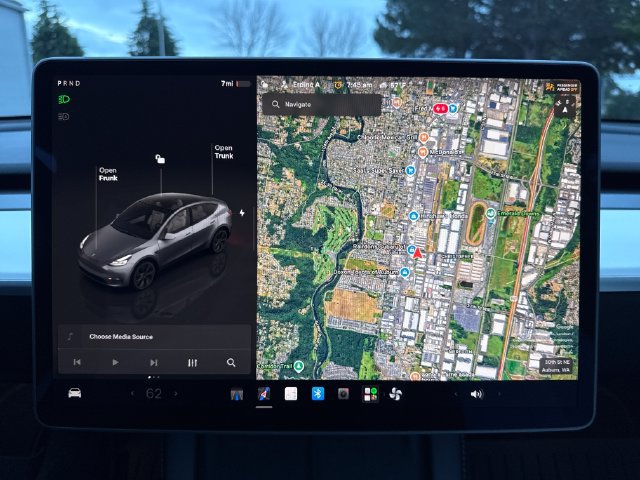Screen dimensions: 640x480
Task: Skip to next track
Action: tap(153, 362)
